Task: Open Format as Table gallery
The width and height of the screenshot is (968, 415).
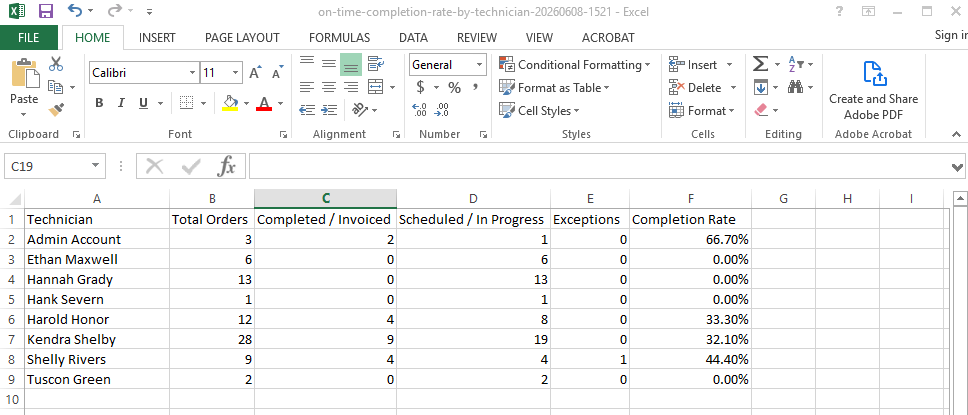Action: coord(554,88)
